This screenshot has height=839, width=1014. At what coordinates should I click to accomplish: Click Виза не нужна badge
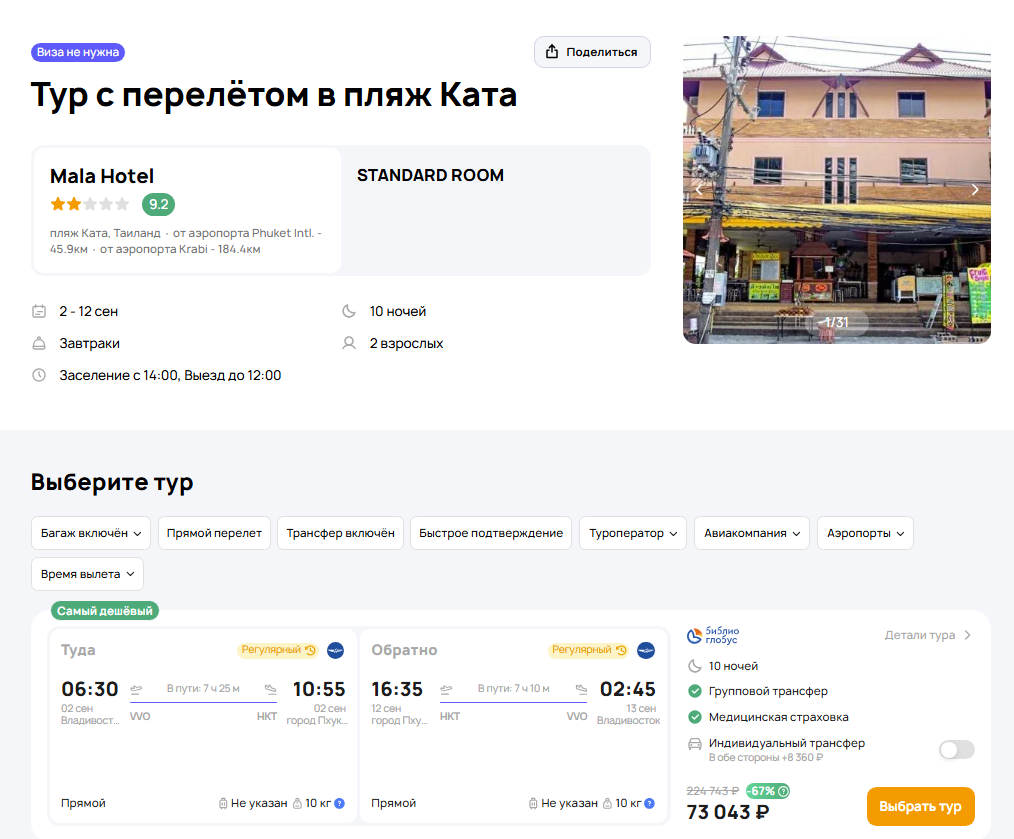point(78,52)
